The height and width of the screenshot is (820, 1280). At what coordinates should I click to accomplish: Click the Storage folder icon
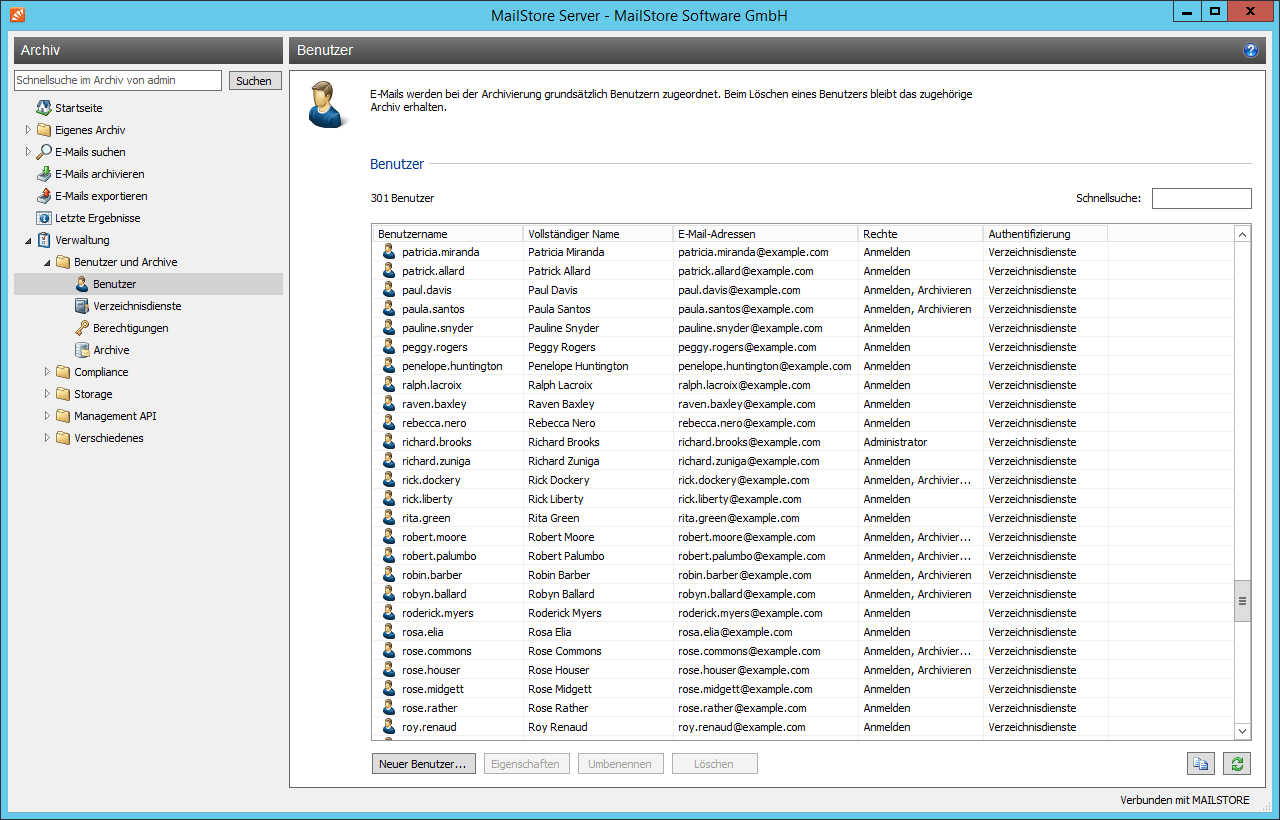coord(63,394)
